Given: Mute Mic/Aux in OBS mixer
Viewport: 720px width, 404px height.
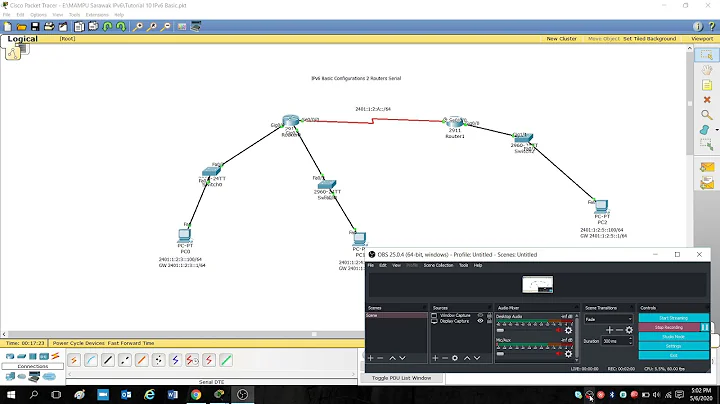Looking at the screenshot, I should [559, 354].
